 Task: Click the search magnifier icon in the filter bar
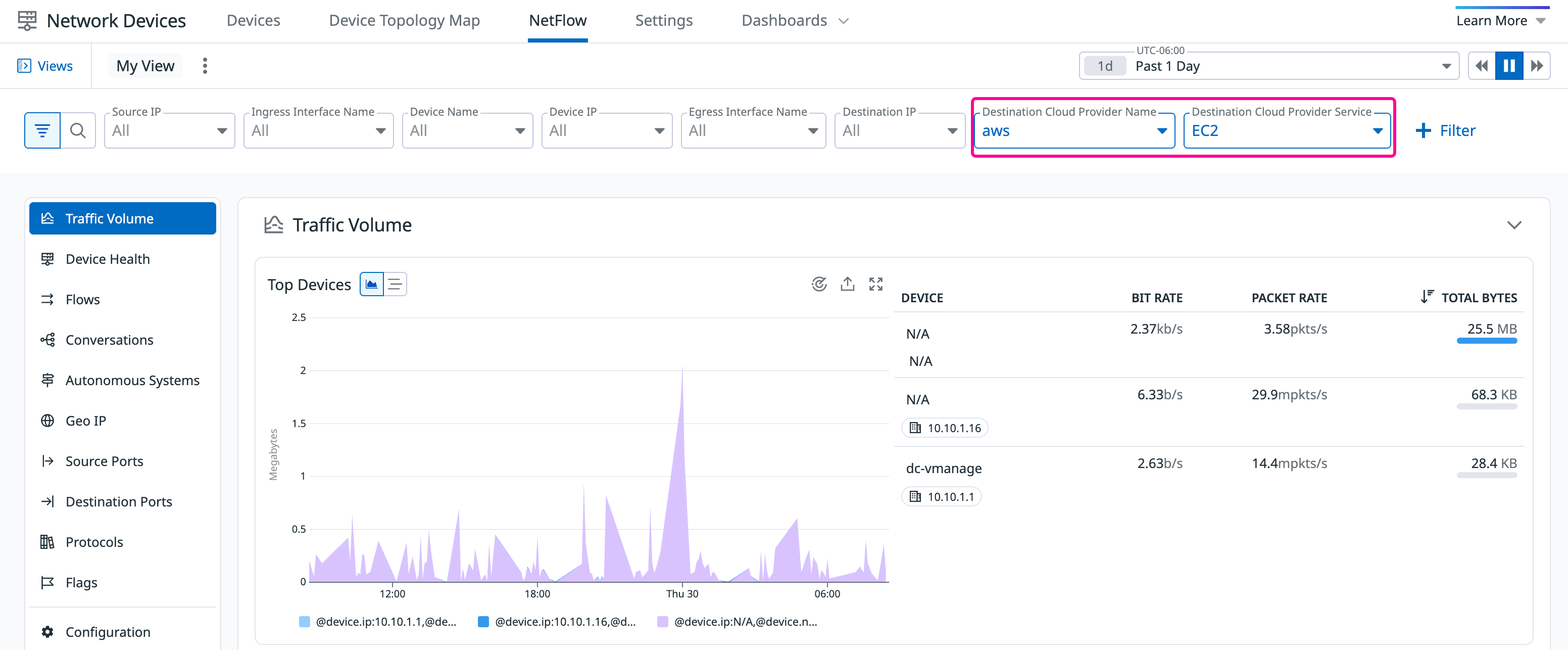point(78,130)
